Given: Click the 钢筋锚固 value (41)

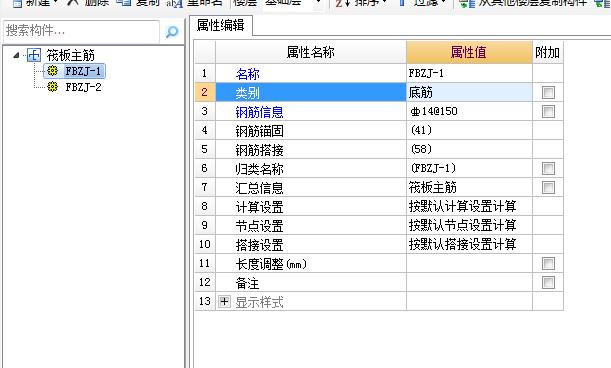Looking at the screenshot, I should pos(469,130).
